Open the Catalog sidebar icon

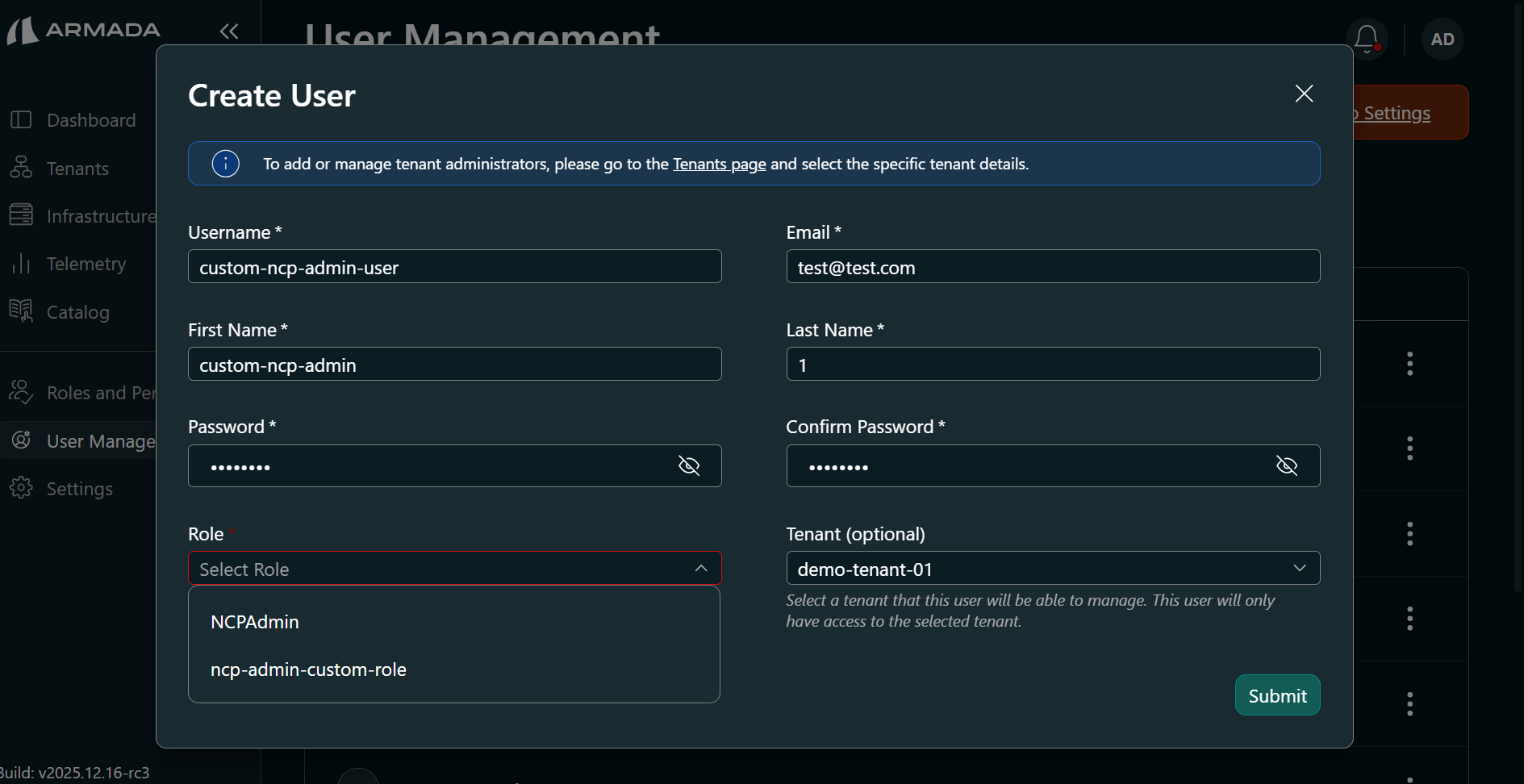[x=22, y=312]
